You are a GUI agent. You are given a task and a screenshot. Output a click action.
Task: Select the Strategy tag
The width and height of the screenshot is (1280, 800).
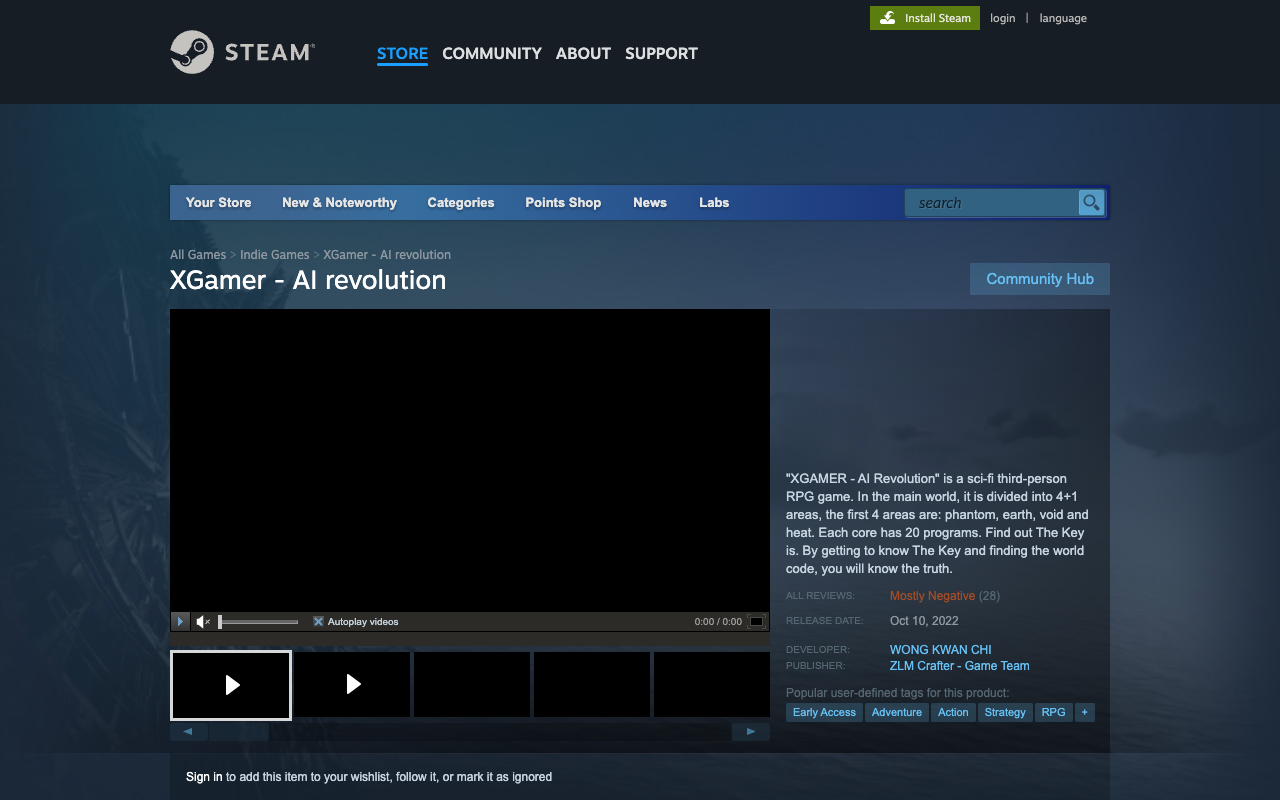[1005, 712]
